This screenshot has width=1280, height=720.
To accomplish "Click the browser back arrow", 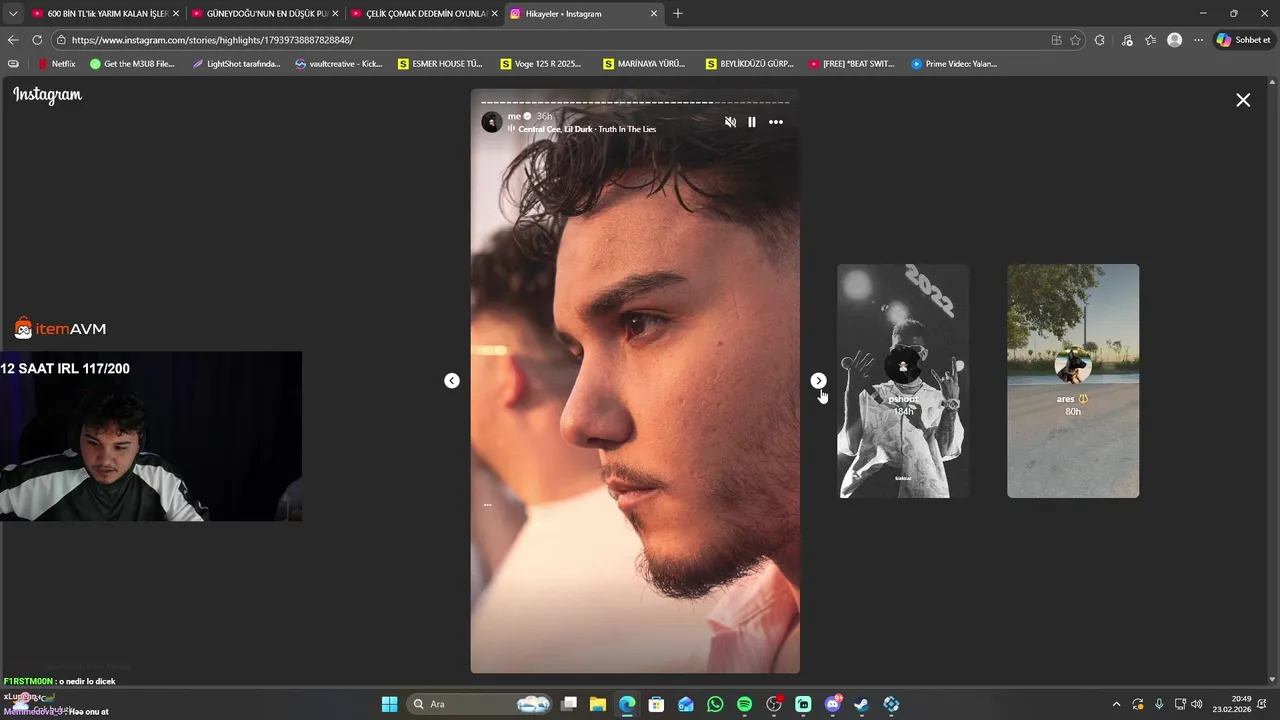I will (x=13, y=40).
